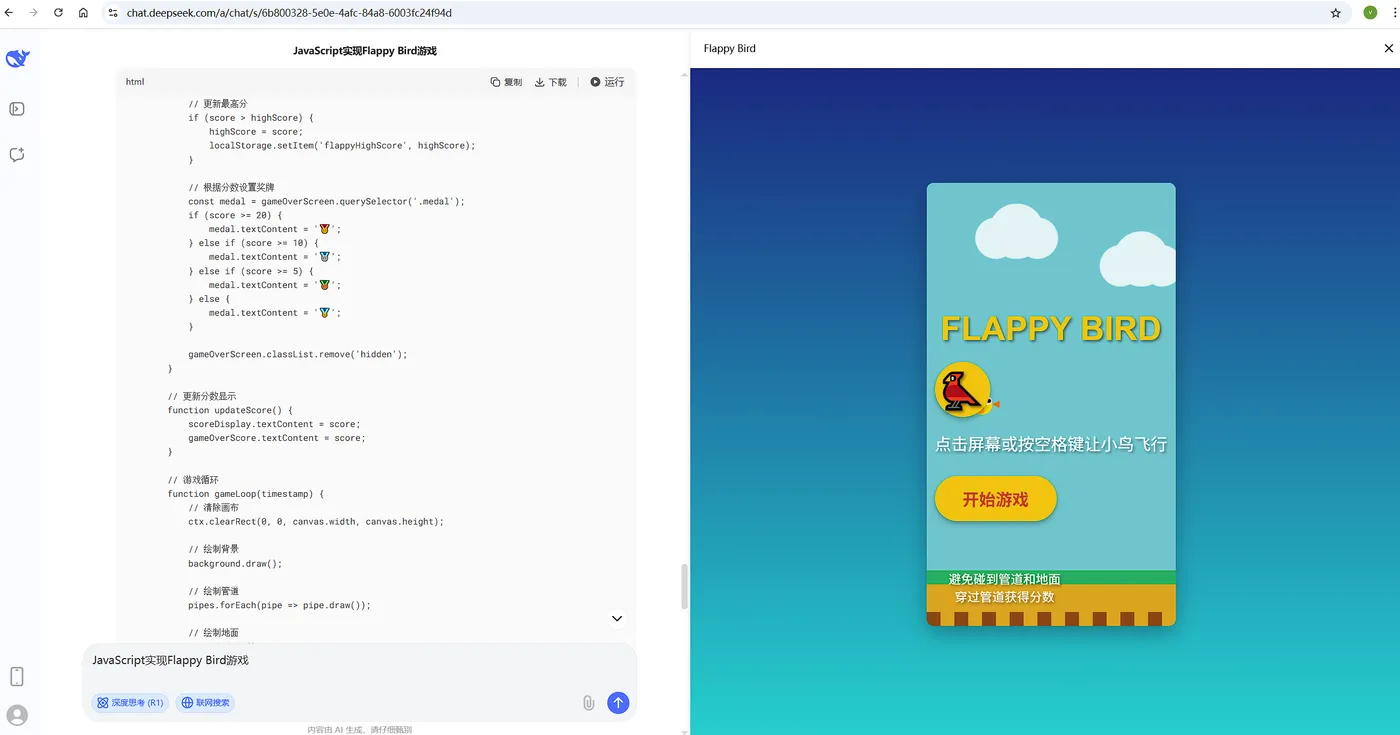Viewport: 1400px width, 735px height.
Task: Focus the chat message input field
Action: 359,661
